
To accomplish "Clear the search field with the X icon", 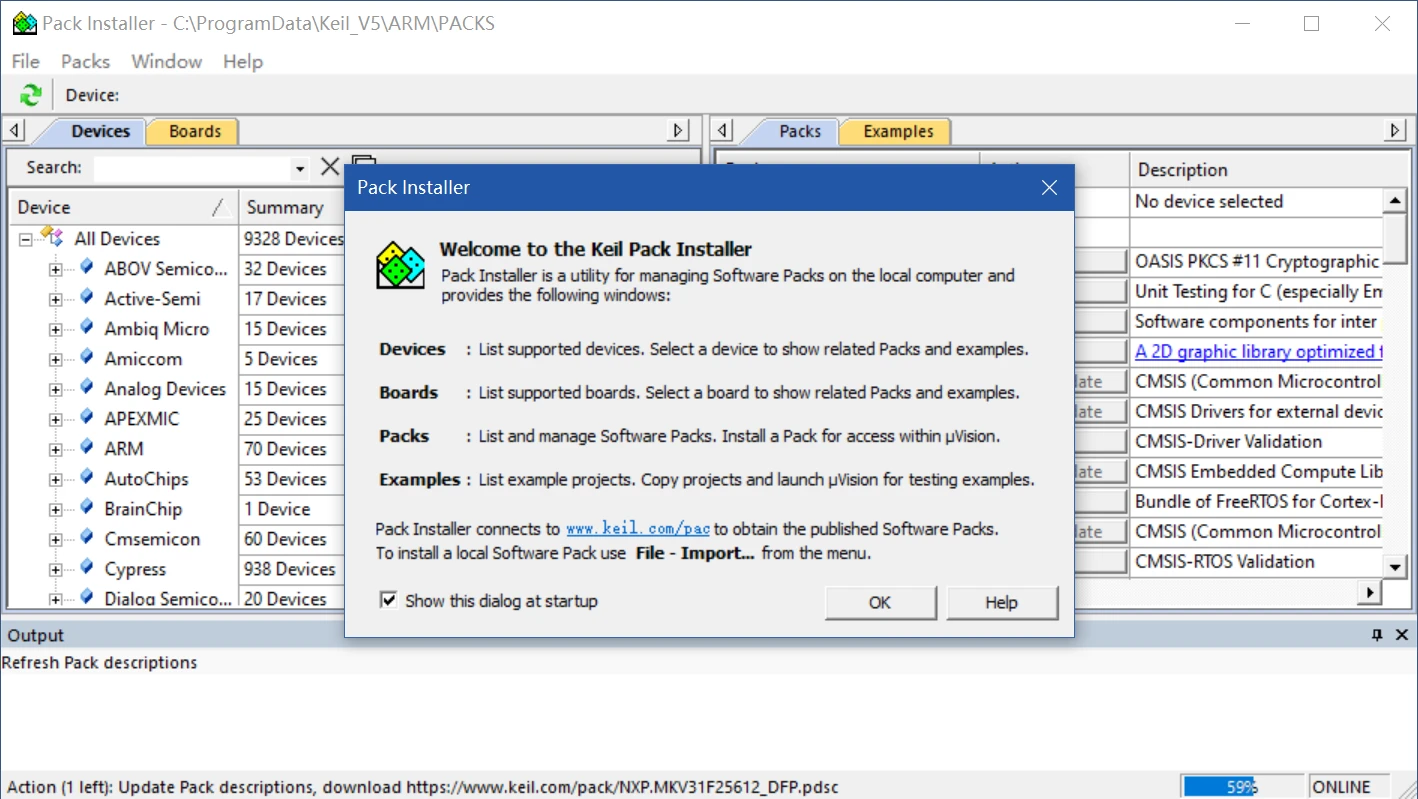I will (x=330, y=167).
